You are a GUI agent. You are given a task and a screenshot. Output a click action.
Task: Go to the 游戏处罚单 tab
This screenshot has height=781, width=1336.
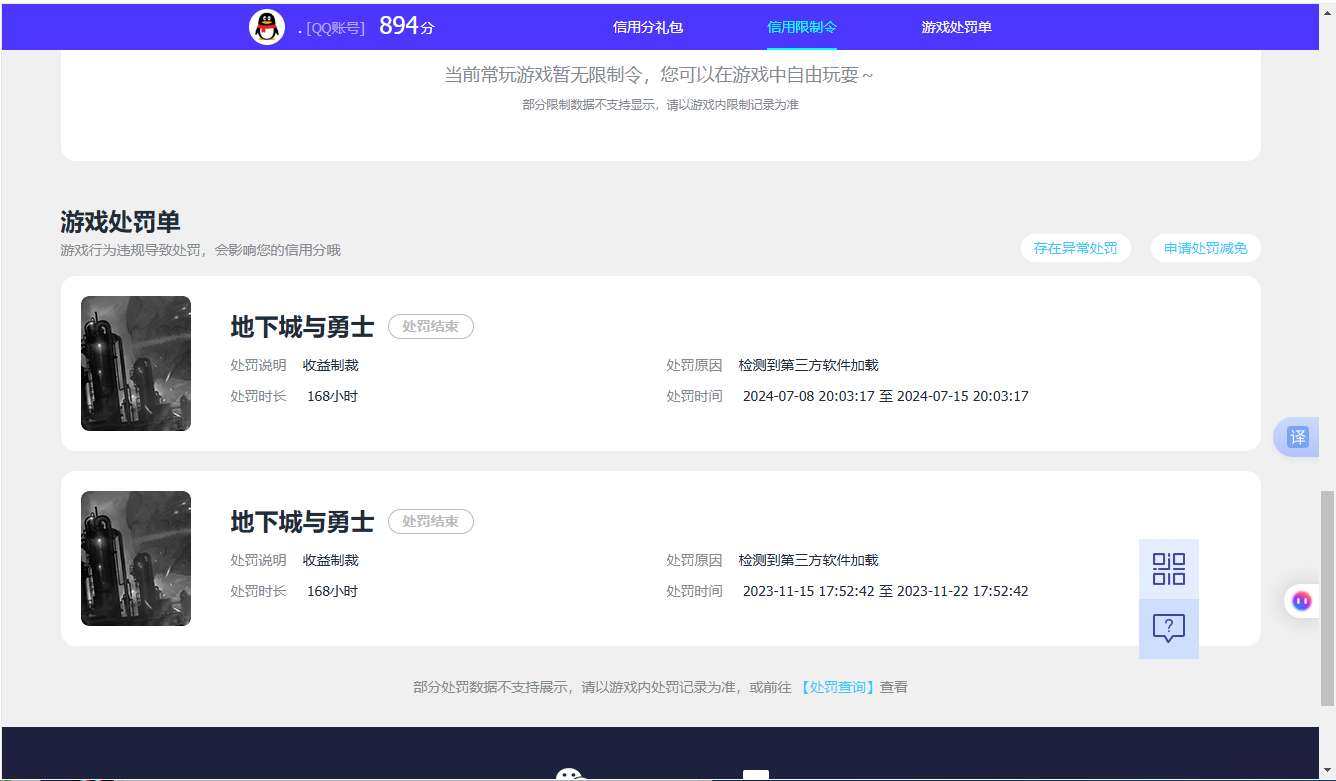[x=957, y=27]
